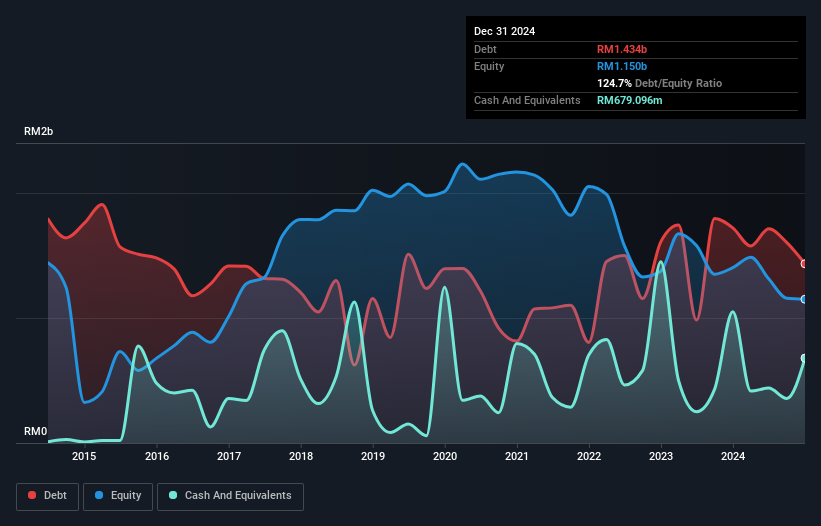This screenshot has height=526, width=821.
Task: Click the RM0 y-axis label
Action: pos(35,431)
